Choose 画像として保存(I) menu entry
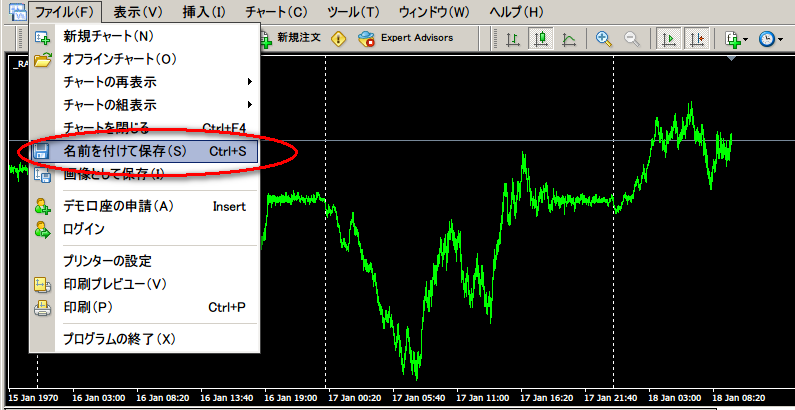Image resolution: width=795 pixels, height=410 pixels. 144,175
